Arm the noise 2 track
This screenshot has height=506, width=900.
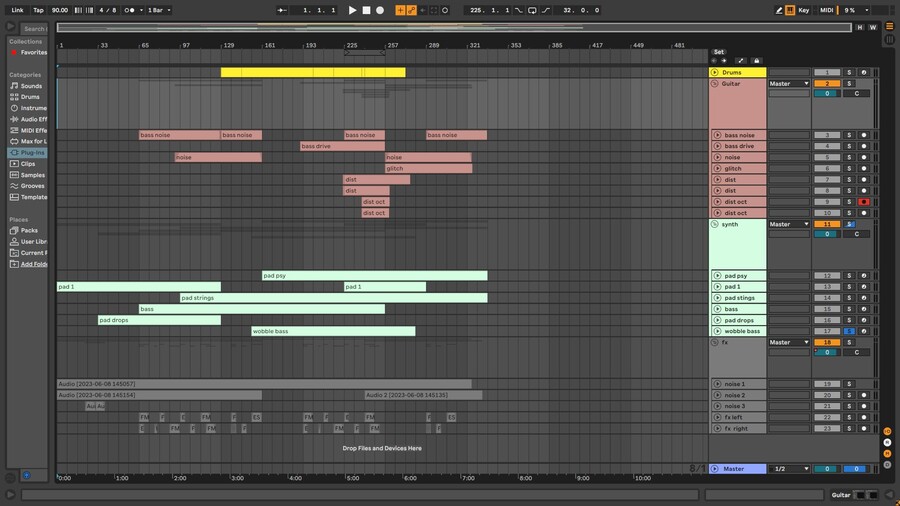pos(864,395)
